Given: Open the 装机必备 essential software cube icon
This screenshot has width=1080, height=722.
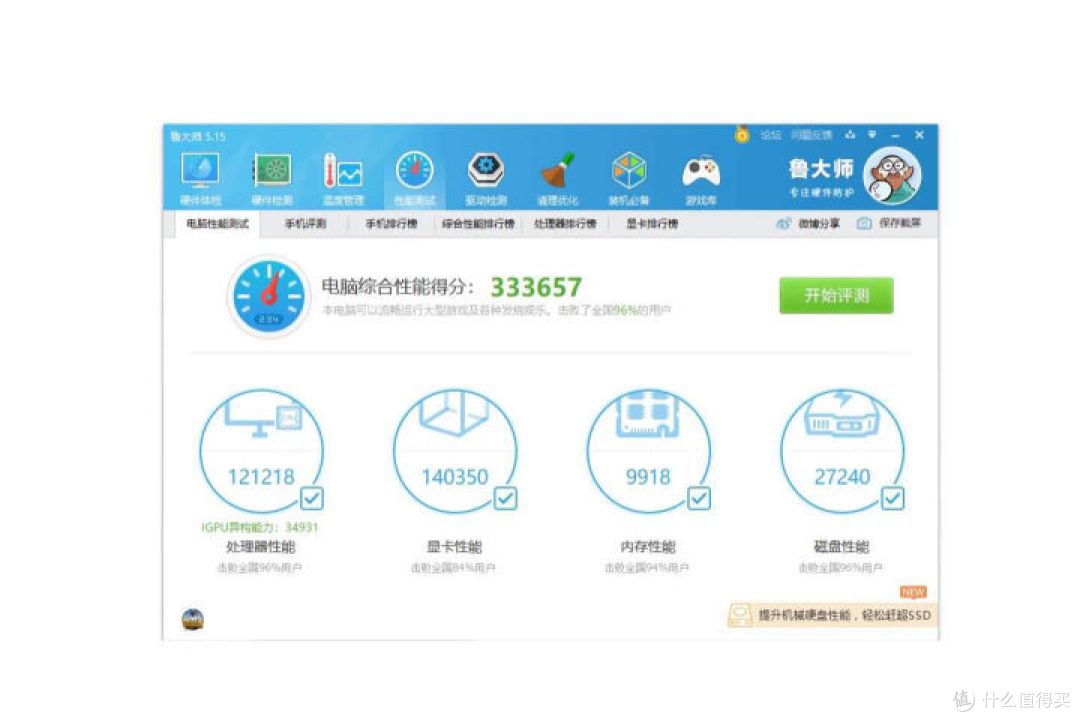Looking at the screenshot, I should coord(629,170).
